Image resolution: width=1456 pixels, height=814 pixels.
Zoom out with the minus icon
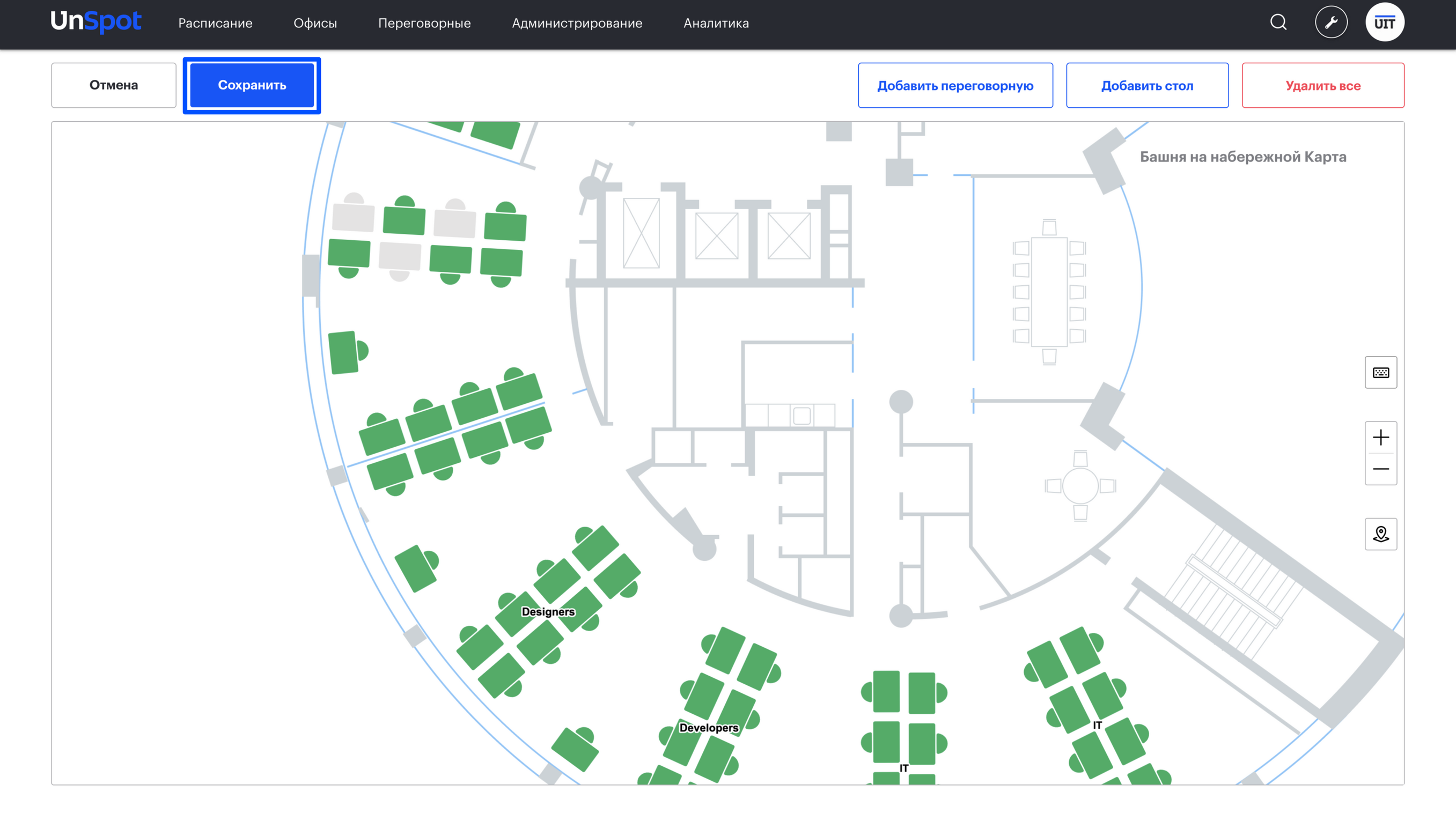(x=1381, y=469)
